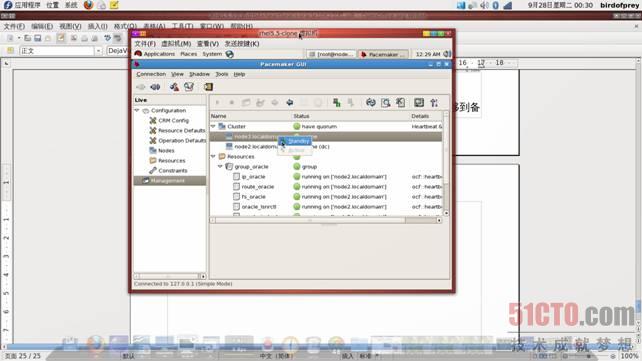Click the horizontal scrollbar under resource list
The width and height of the screenshot is (642, 361).
326,220
